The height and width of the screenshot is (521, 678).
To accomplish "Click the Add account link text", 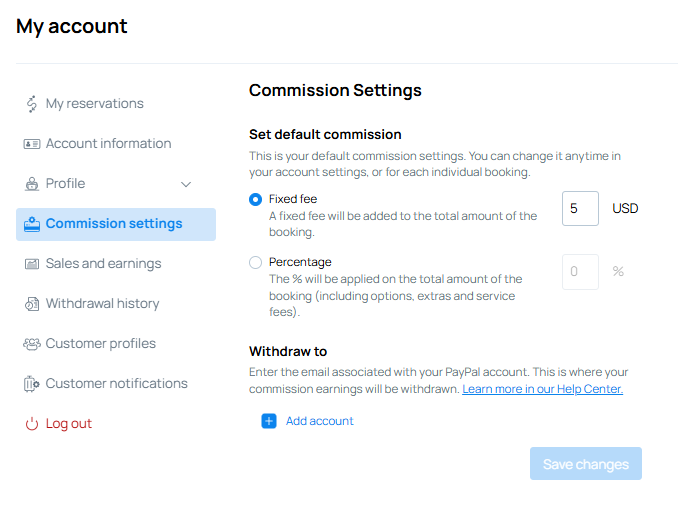I will (x=320, y=421).
